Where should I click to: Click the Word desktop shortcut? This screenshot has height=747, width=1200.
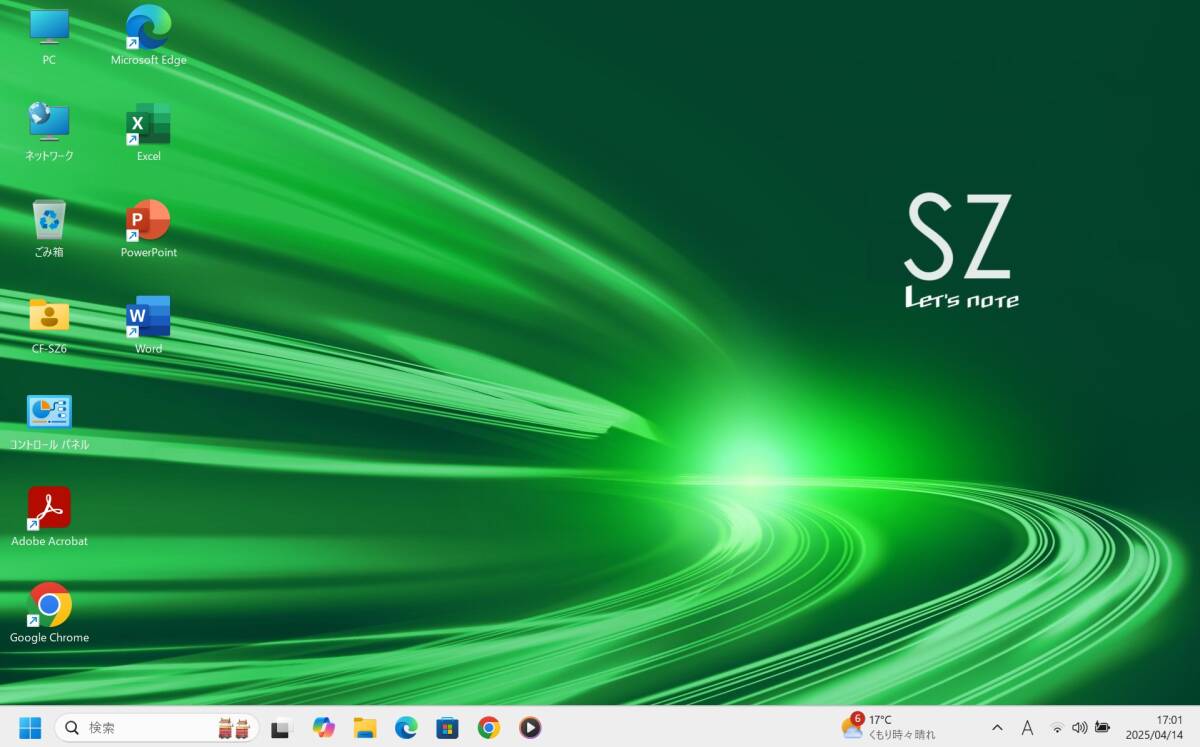pos(148,317)
